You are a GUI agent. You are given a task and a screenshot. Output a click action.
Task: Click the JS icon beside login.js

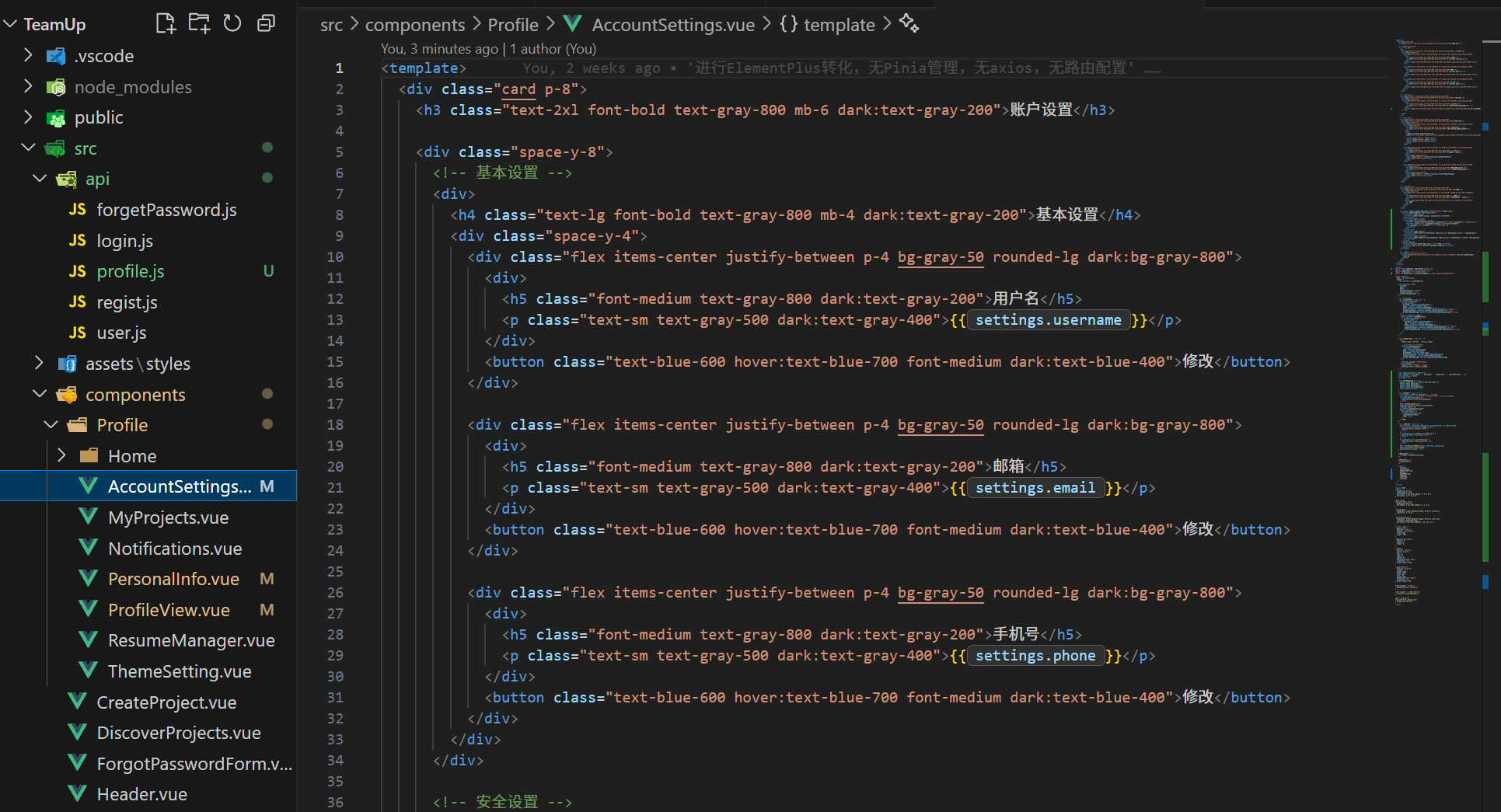coord(78,241)
